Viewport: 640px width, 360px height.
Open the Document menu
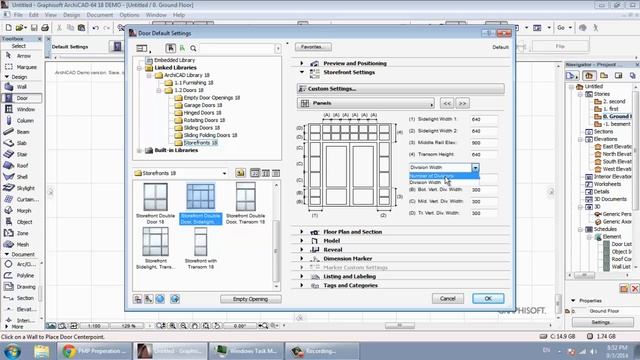(x=100, y=15)
